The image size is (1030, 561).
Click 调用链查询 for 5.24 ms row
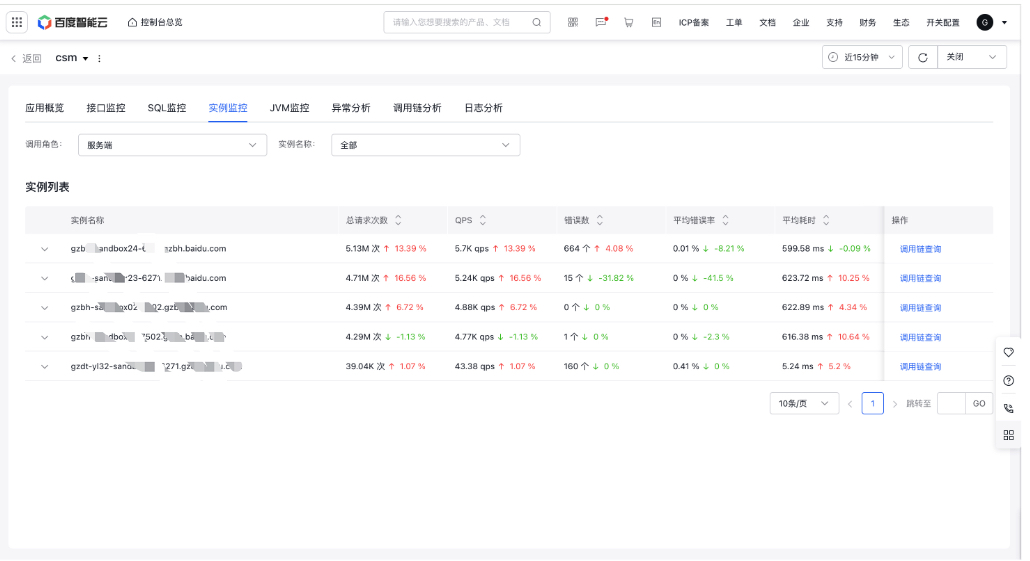pyautogui.click(x=920, y=367)
